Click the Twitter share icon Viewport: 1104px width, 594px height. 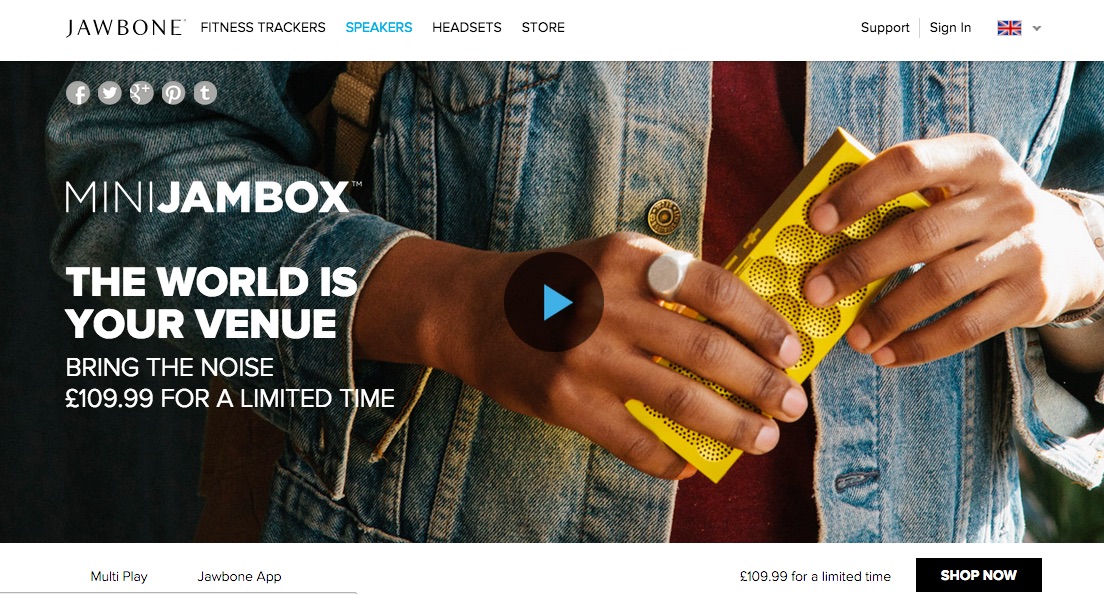pyautogui.click(x=110, y=93)
